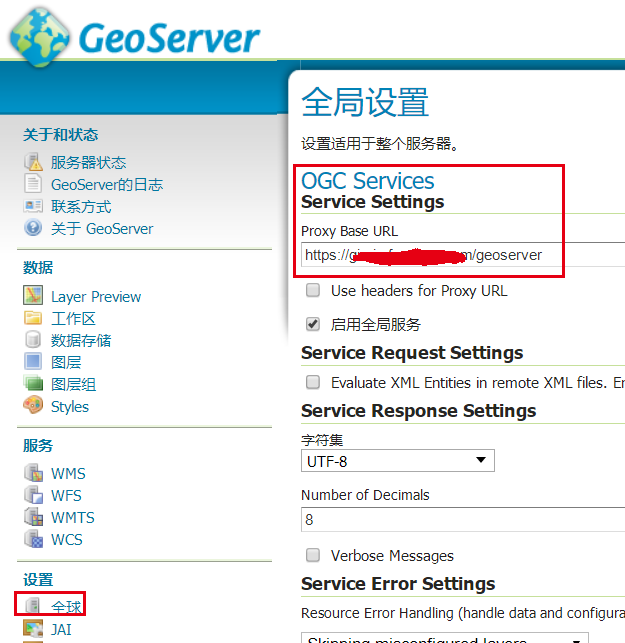Enable Use headers for Proxy URL

click(313, 290)
